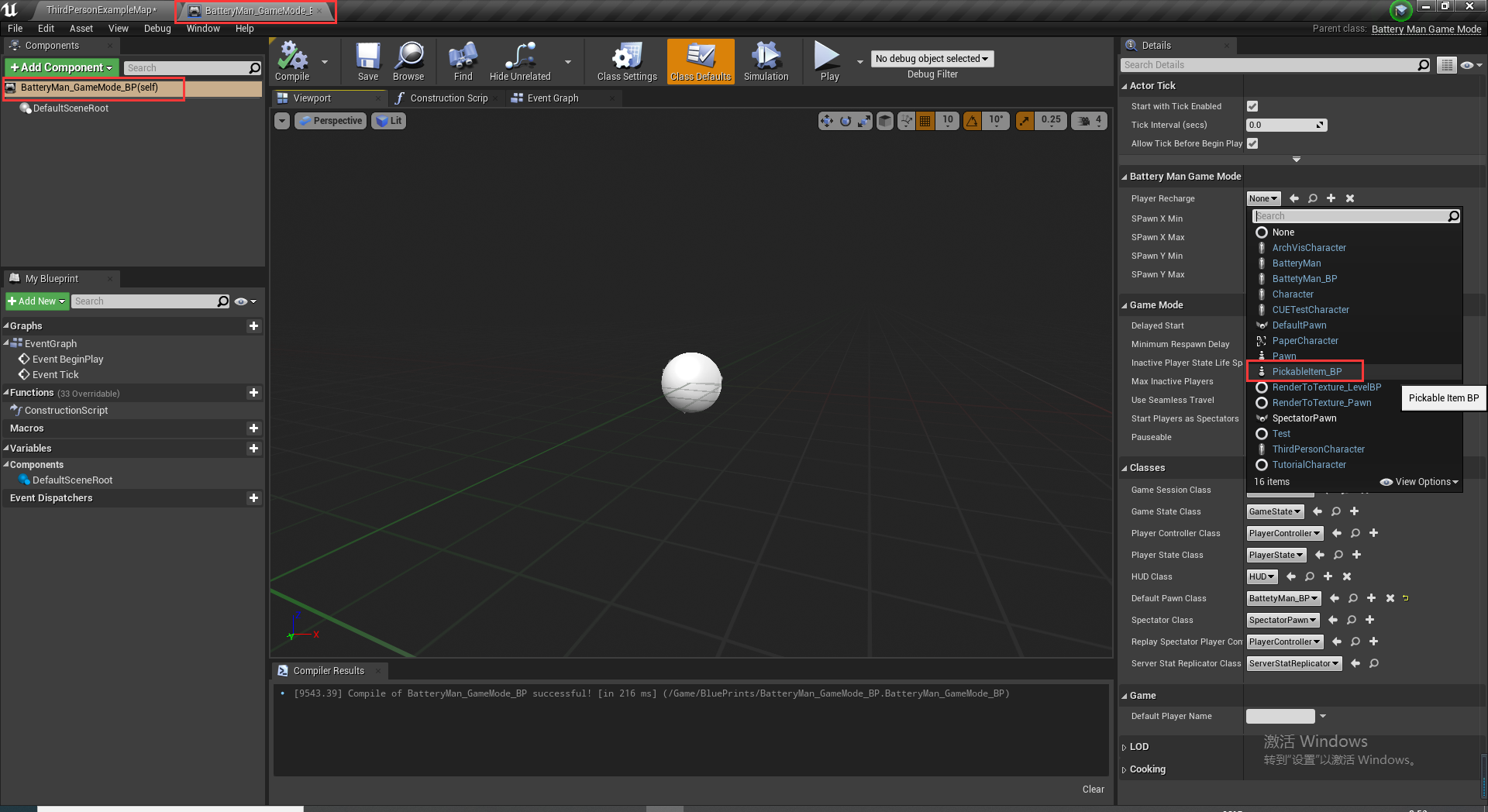This screenshot has width=1488, height=812.
Task: Click the Hide Unrelated toolbar icon
Action: click(520, 61)
